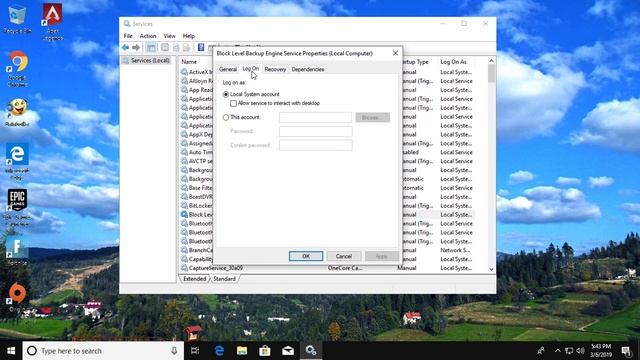Select the Local System account radio button

[x=226, y=94]
